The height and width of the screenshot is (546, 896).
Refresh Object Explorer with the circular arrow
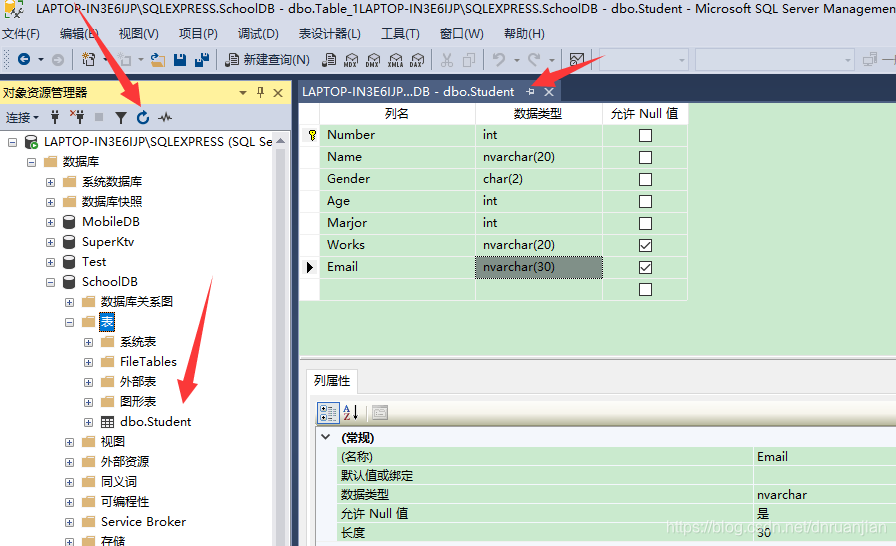click(143, 118)
